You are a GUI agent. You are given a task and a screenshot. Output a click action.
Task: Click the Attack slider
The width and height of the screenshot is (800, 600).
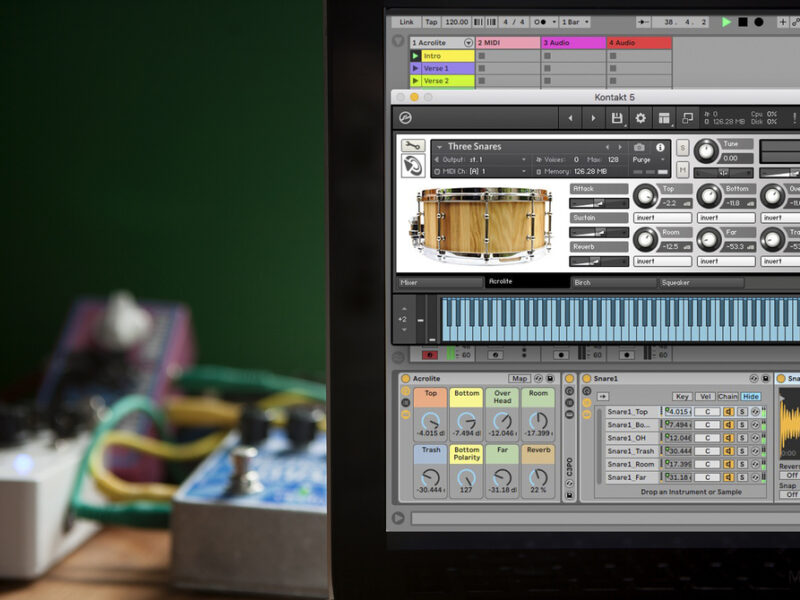(x=599, y=203)
